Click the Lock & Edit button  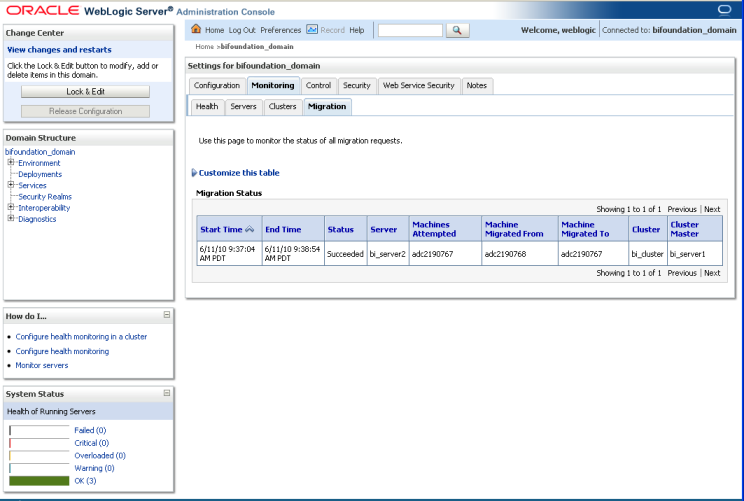(x=85, y=92)
